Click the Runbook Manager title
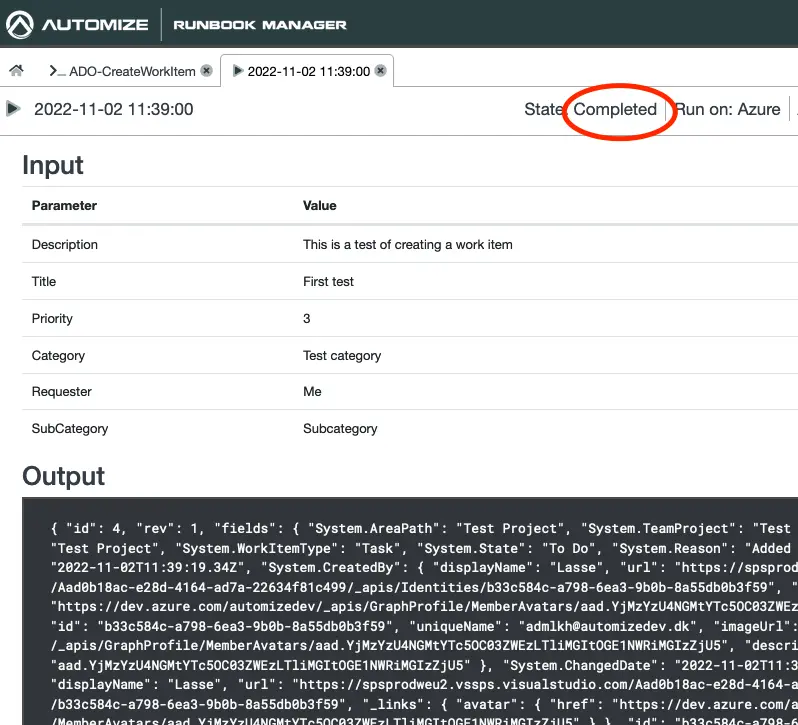Viewport: 798px width, 725px height. click(260, 24)
